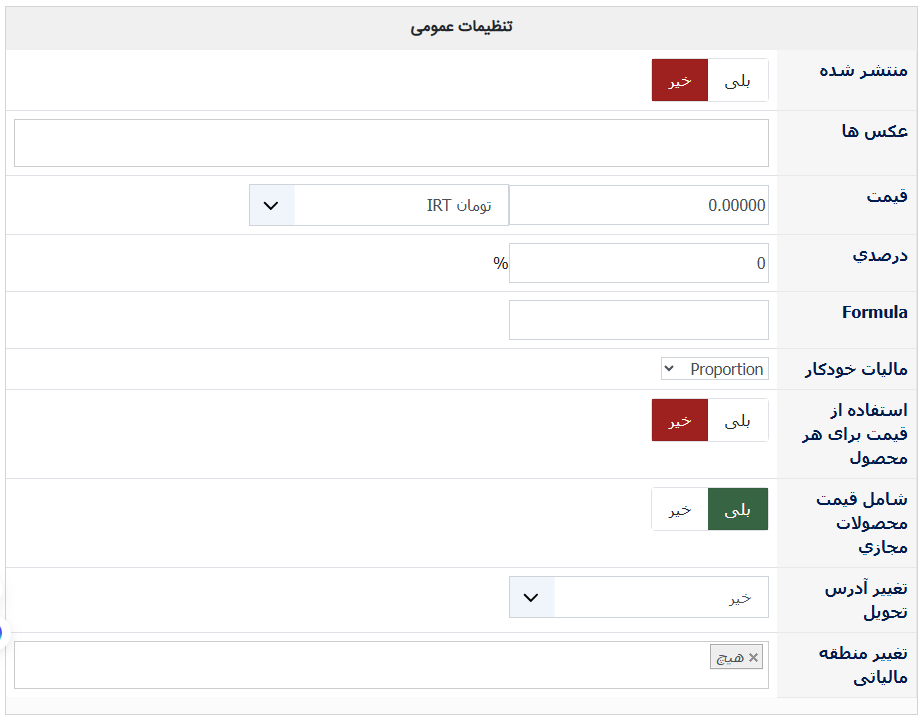The height and width of the screenshot is (722, 923).
Task: Open the تغییر آدرس تحویل dropdown showing خیر
Action: point(660,597)
